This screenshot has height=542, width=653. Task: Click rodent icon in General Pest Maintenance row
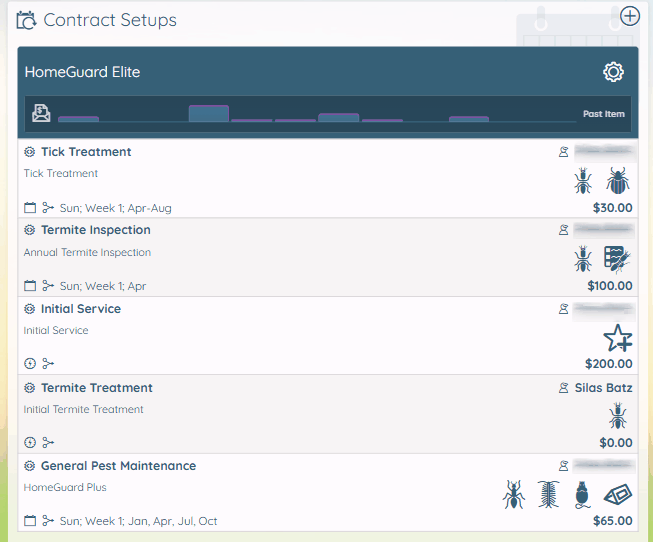click(582, 495)
